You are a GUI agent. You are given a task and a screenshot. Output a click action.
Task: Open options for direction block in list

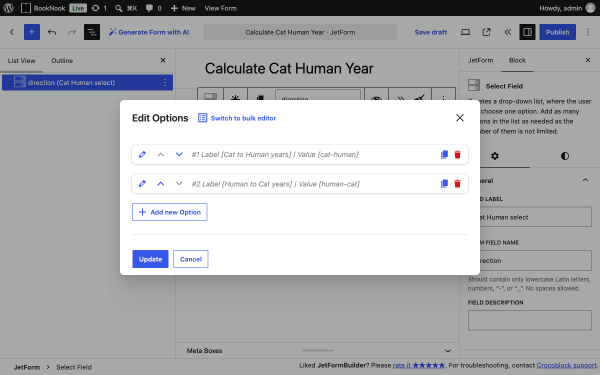coord(165,82)
